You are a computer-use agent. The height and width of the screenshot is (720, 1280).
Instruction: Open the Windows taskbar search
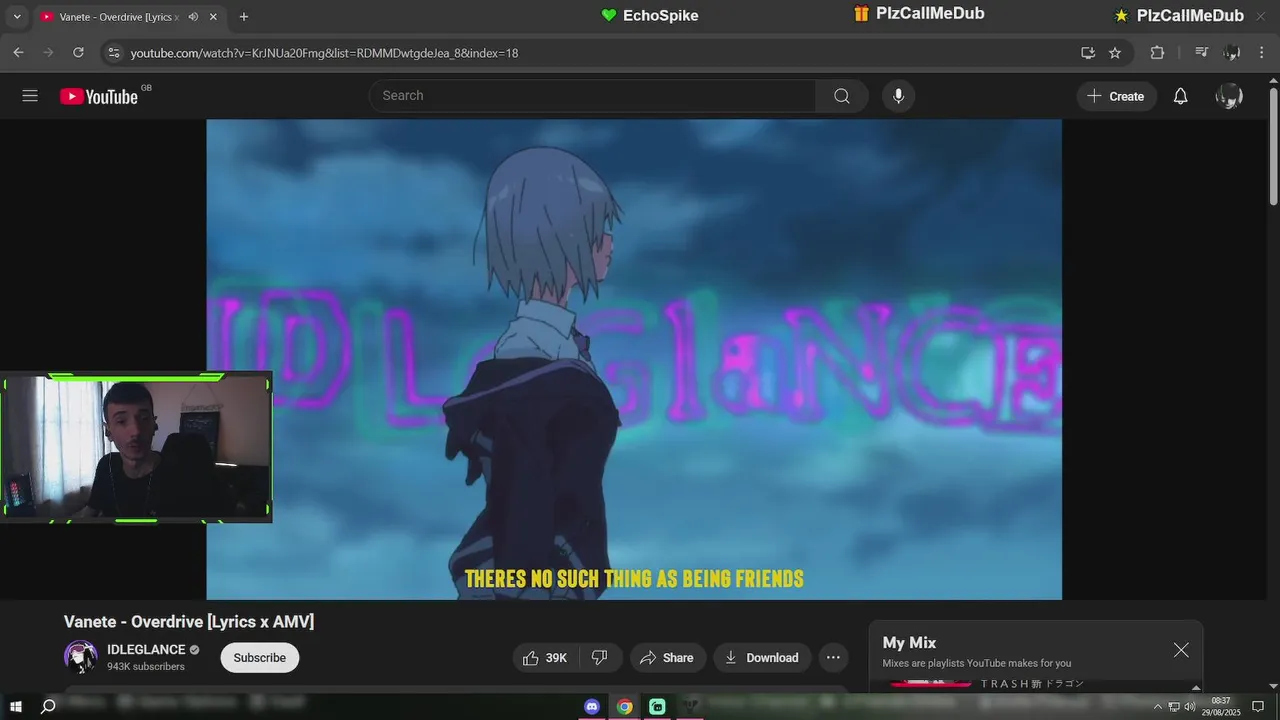tap(48, 707)
